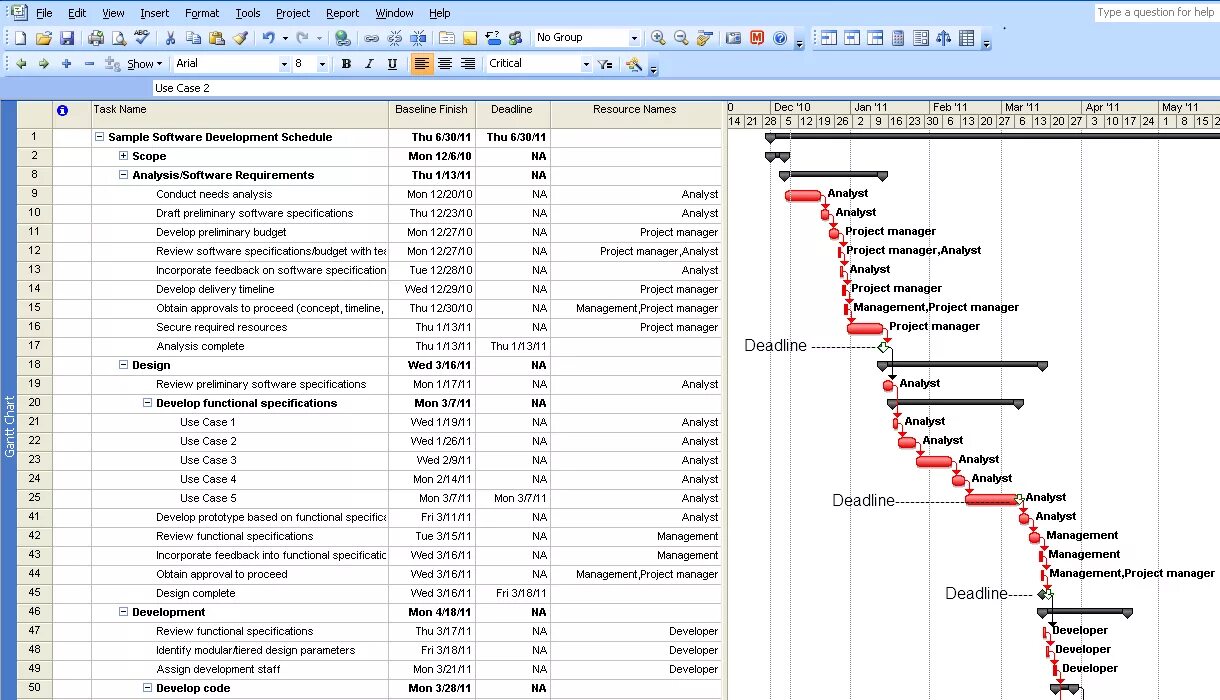1220x700 pixels.
Task: Open the Microsoft Project Help icon
Action: coord(780,38)
